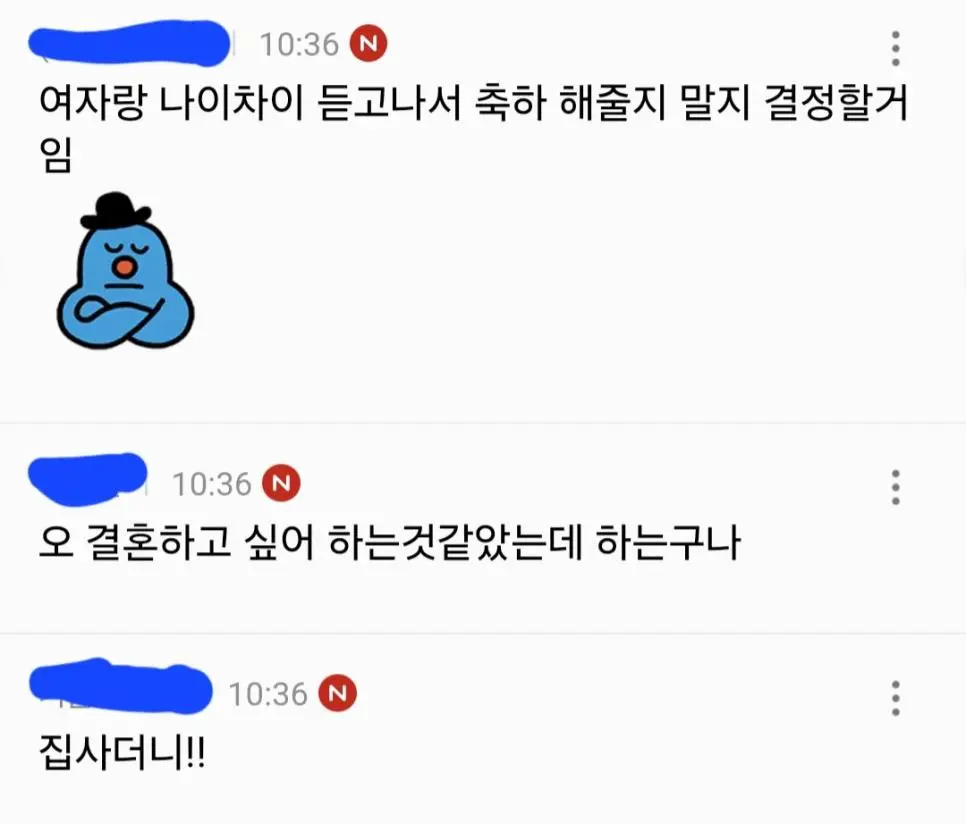Click the blue-covered nickname above 집사더니!!
This screenshot has height=824, width=966.
[121, 686]
